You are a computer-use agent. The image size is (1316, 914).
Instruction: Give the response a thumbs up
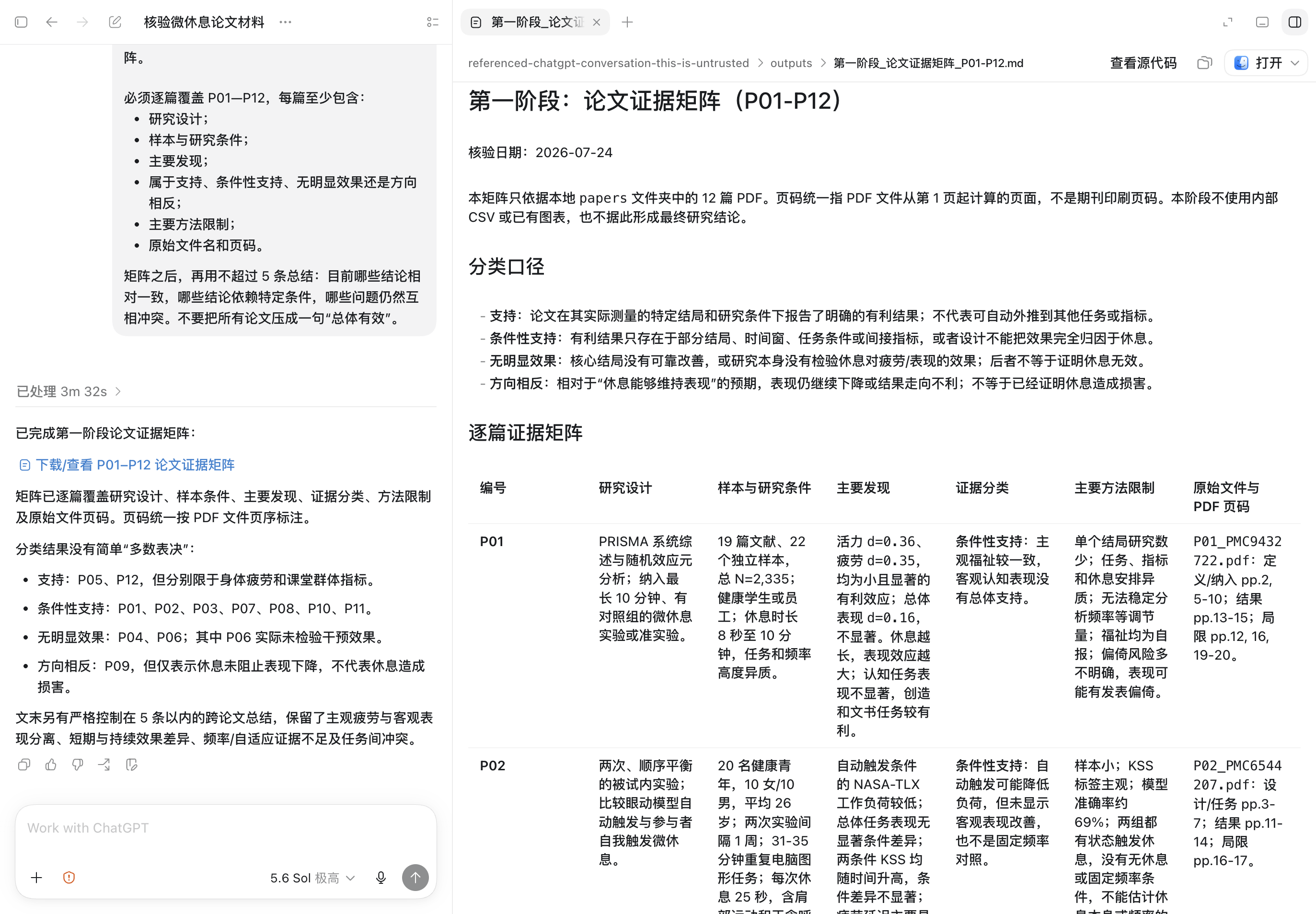51,765
